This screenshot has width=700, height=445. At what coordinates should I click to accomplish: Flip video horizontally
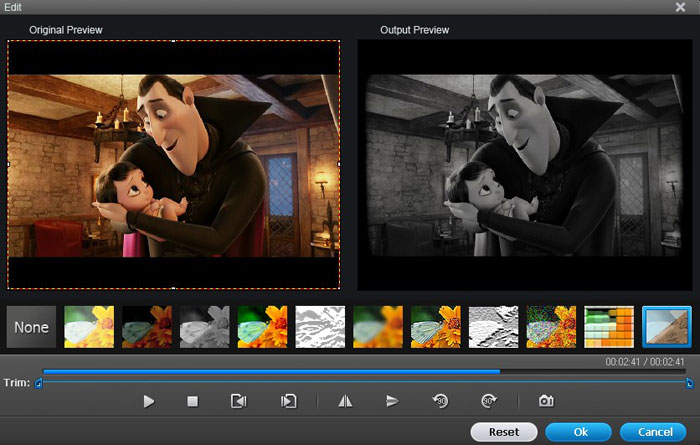(345, 401)
